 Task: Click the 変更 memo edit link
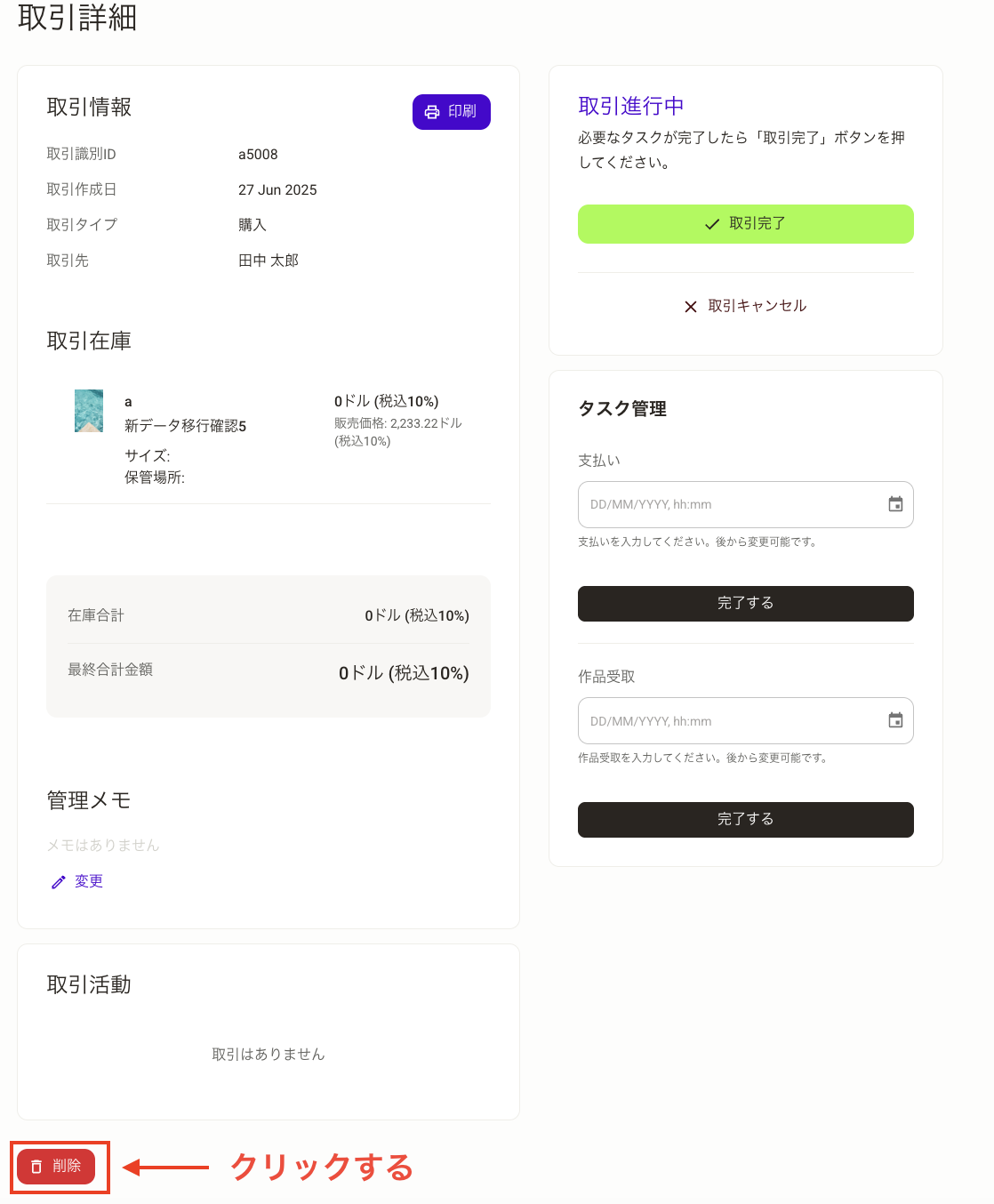click(x=77, y=881)
